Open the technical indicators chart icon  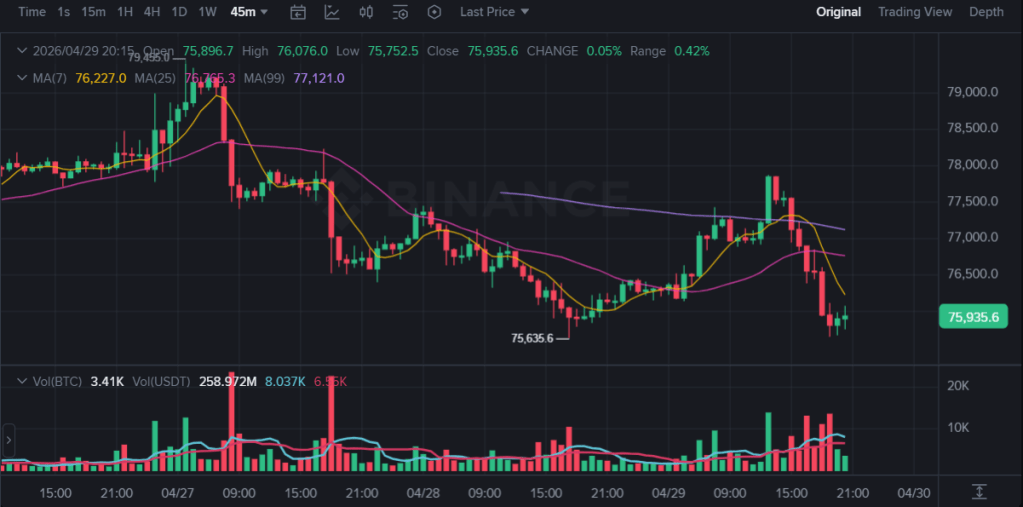(332, 12)
